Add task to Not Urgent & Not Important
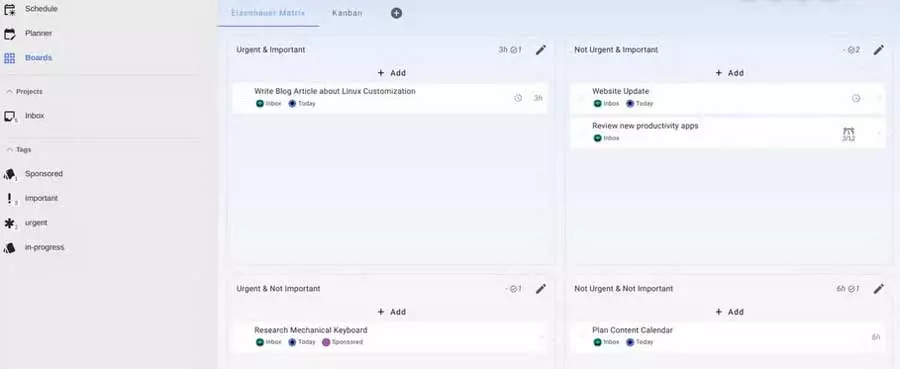Screen dimensions: 900x369 730,312
